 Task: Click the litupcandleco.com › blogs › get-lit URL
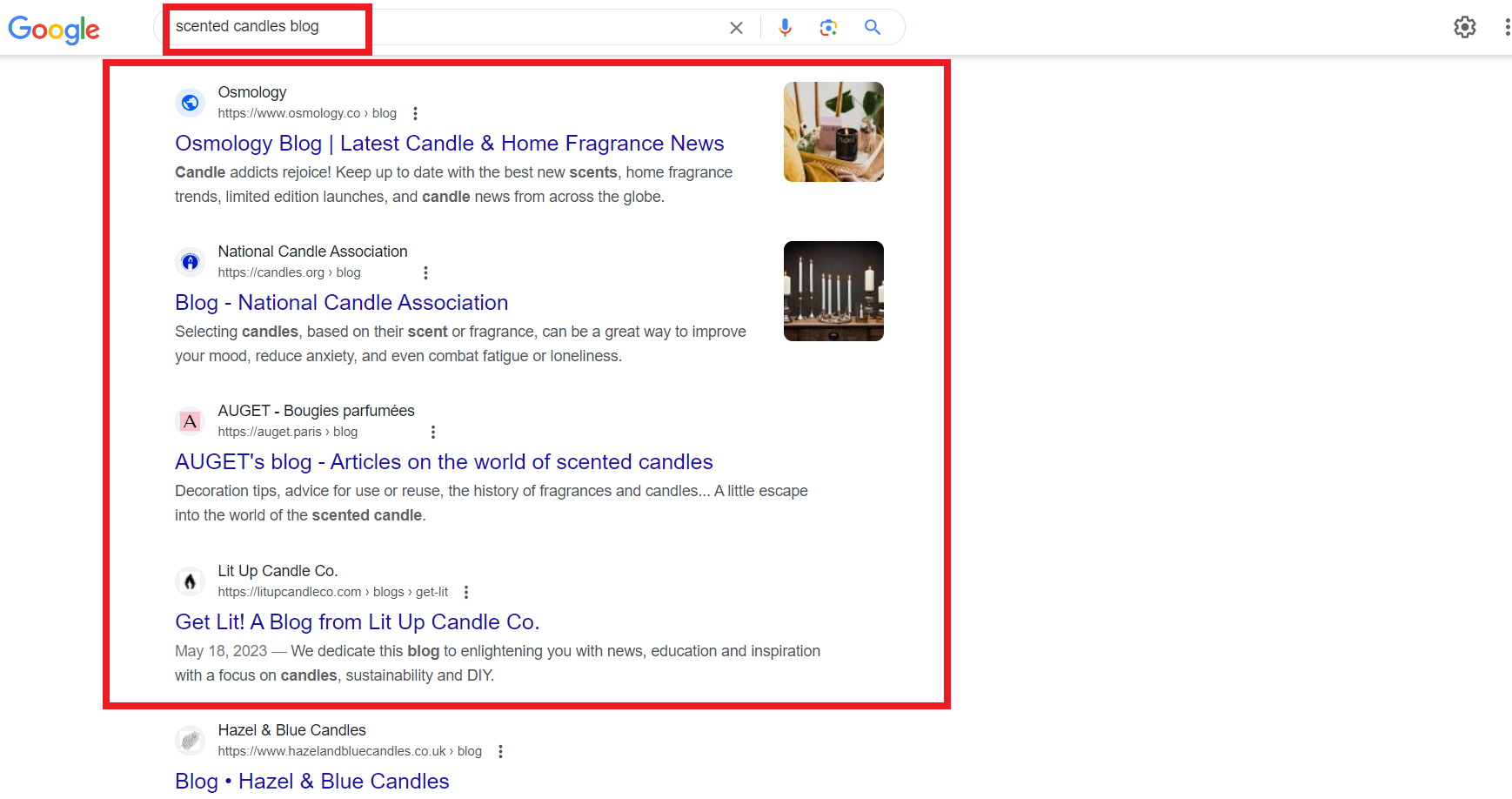333,592
